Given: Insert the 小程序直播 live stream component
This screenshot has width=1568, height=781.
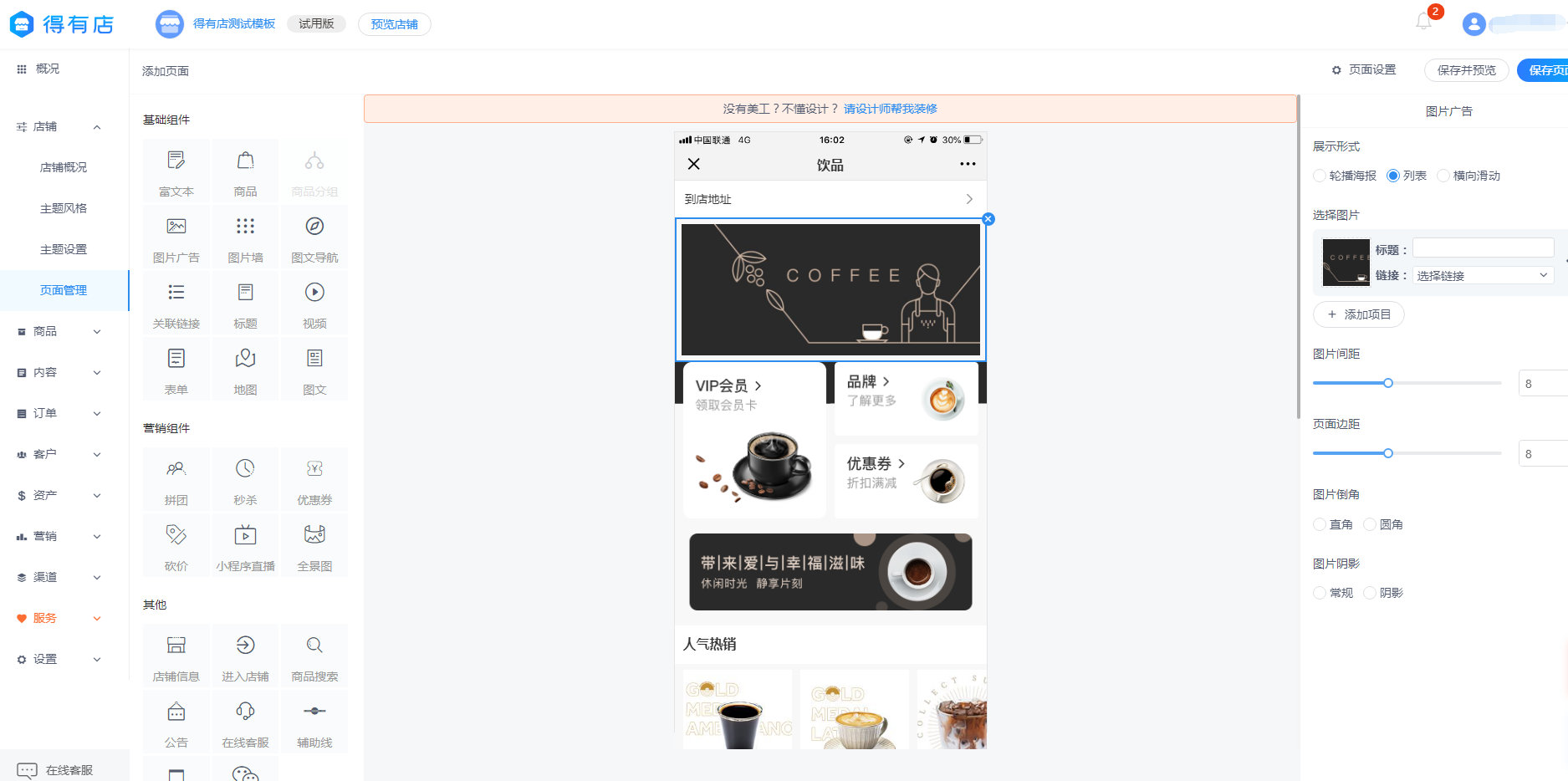Looking at the screenshot, I should (x=245, y=544).
